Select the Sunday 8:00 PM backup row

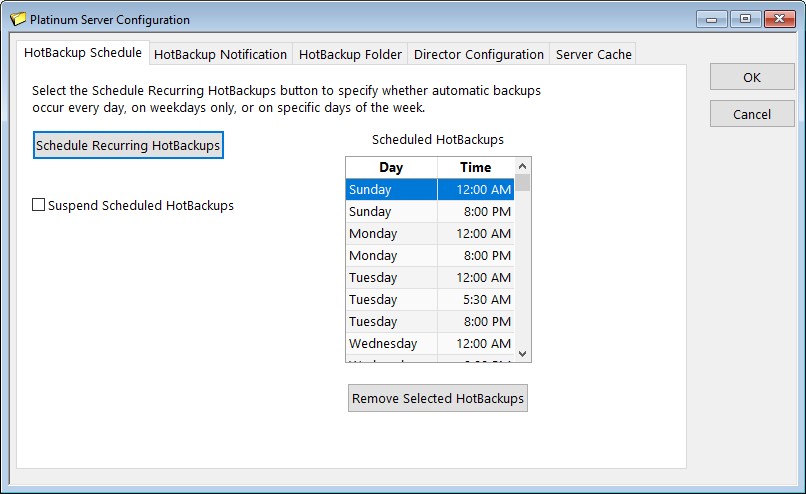pos(429,212)
